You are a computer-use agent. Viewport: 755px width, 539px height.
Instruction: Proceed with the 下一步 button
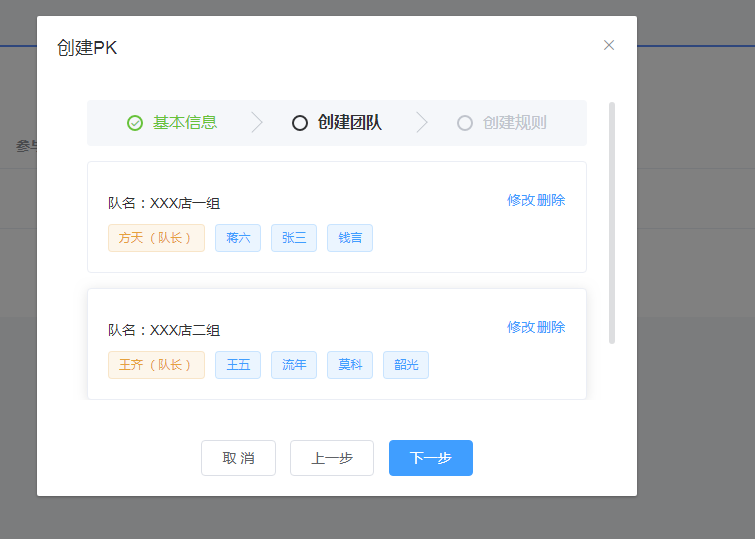pos(431,458)
